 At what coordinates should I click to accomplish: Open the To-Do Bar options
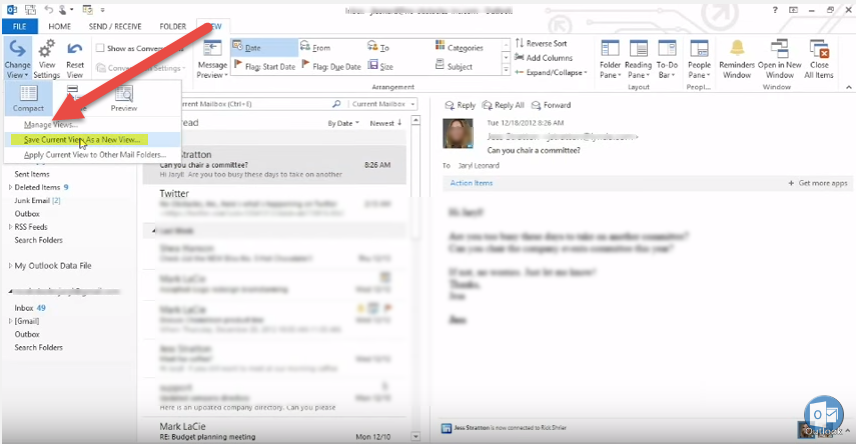click(x=667, y=59)
